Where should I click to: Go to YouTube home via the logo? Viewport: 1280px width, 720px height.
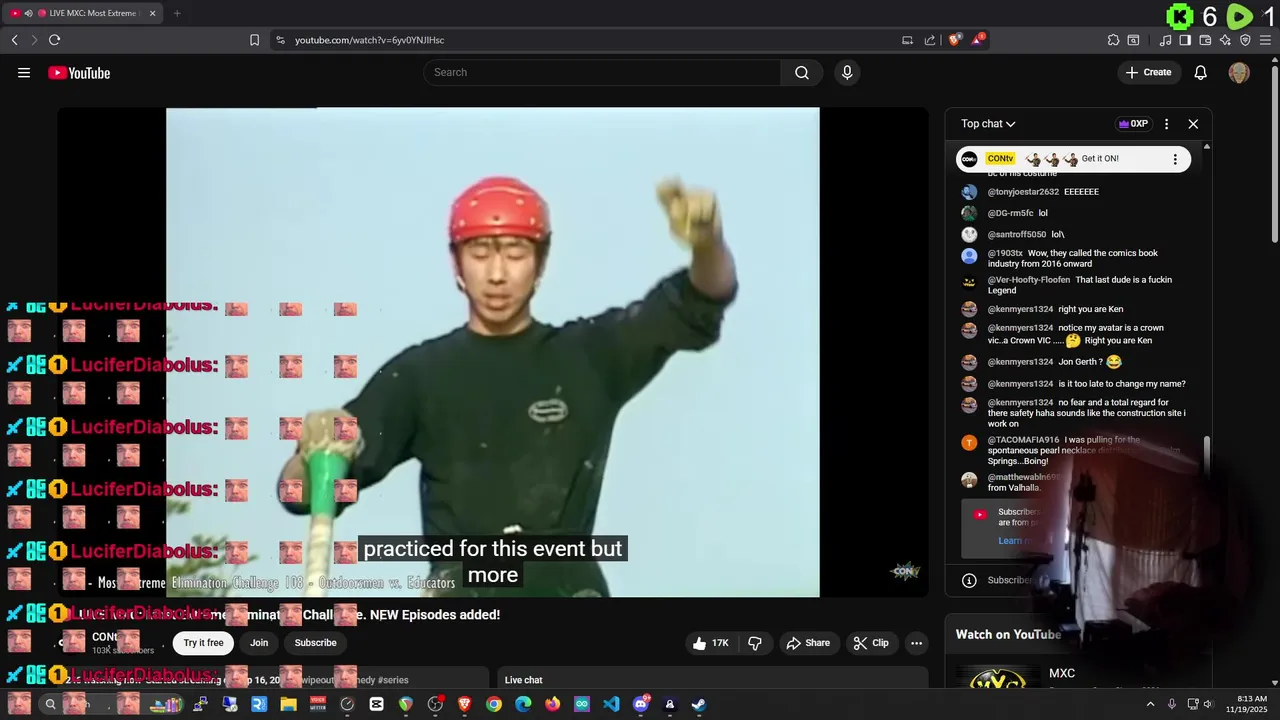pyautogui.click(x=79, y=73)
